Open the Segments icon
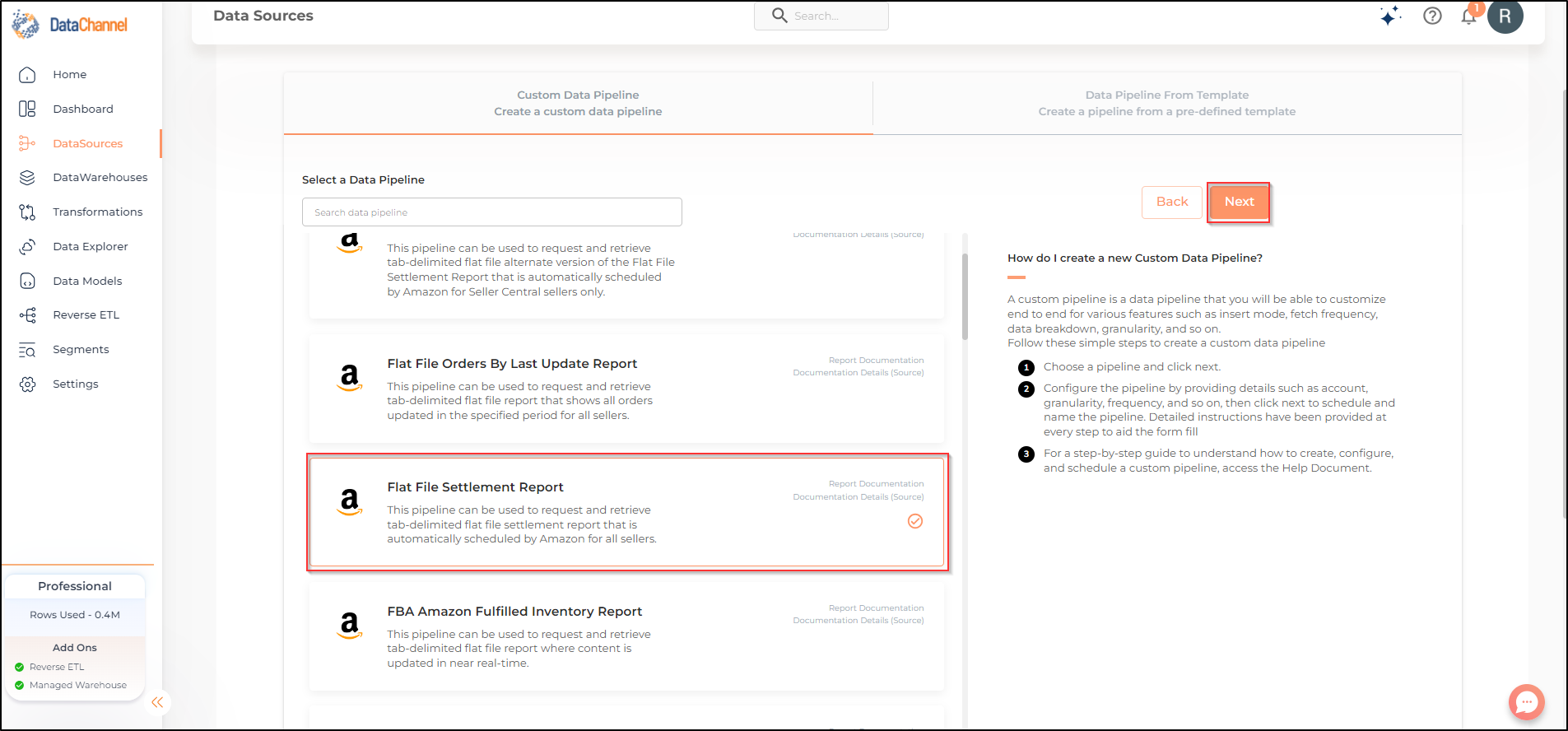This screenshot has height=731, width=1568. point(27,350)
